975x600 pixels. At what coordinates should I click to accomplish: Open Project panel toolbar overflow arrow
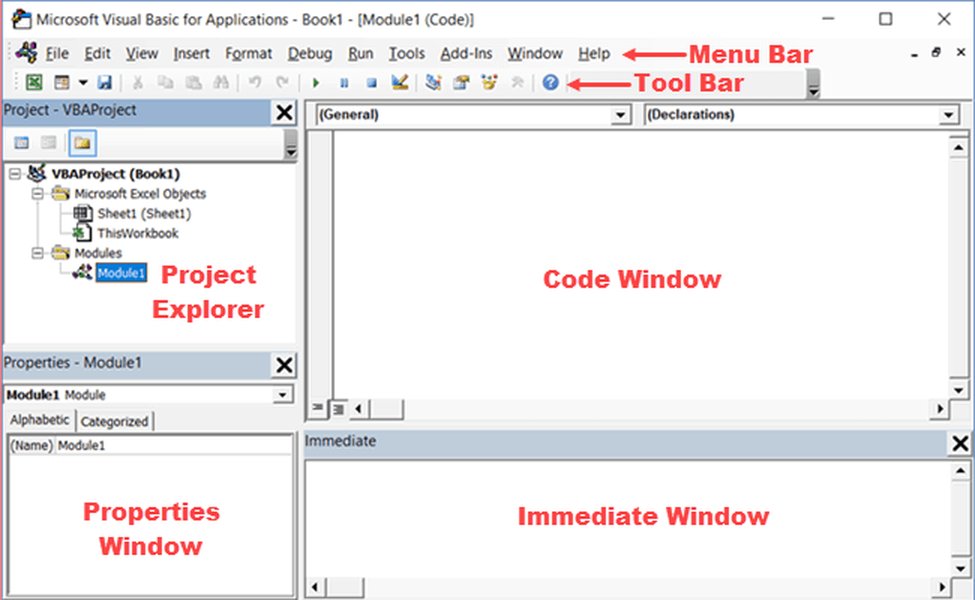click(290, 145)
